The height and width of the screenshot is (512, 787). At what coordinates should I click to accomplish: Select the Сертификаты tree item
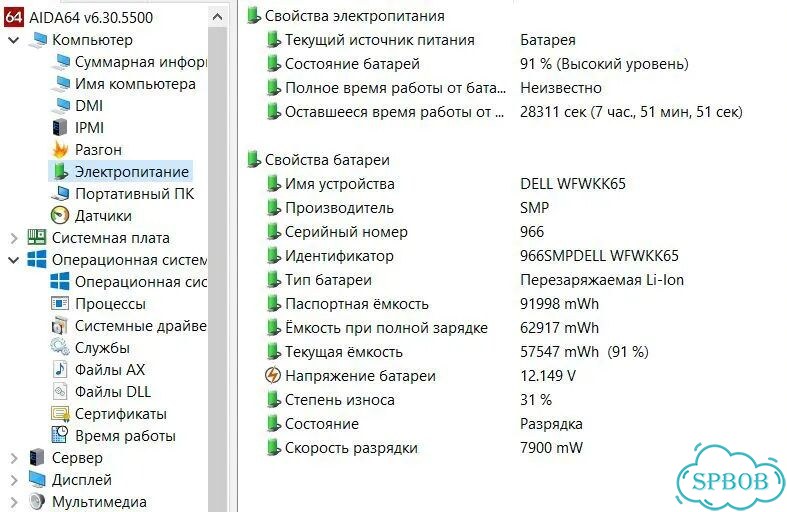120,414
